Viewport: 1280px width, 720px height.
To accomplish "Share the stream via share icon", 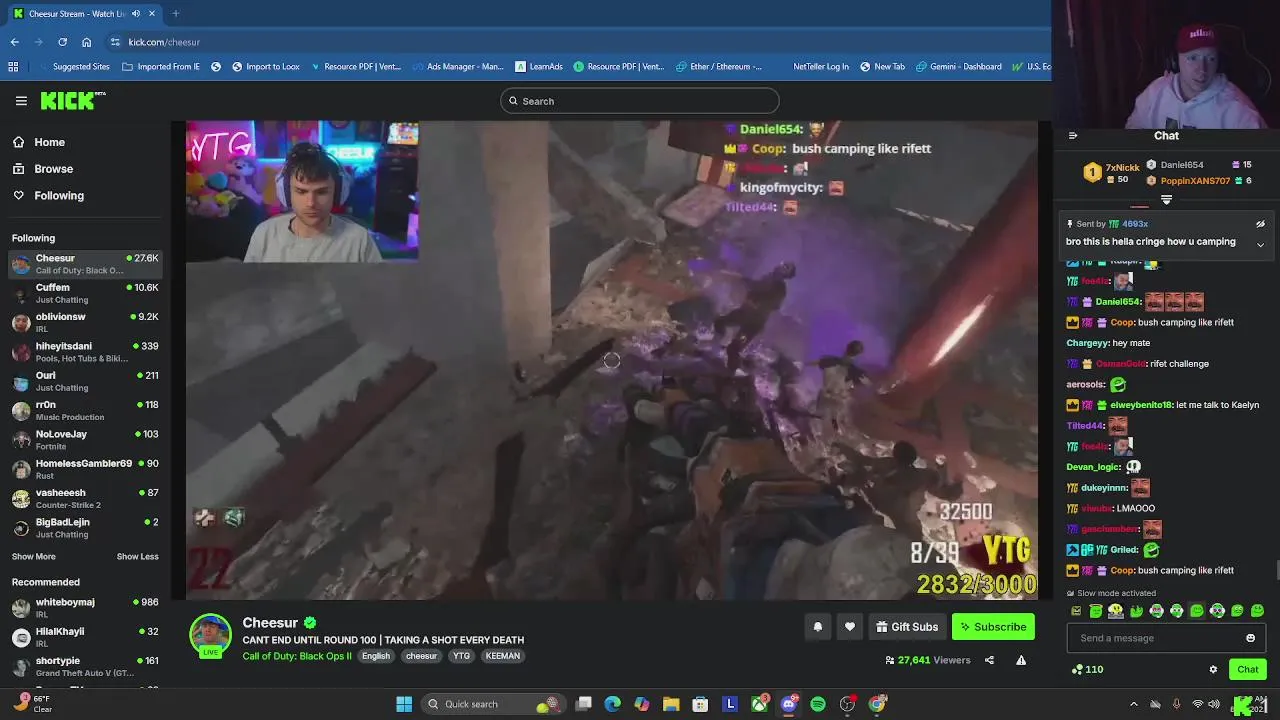I will click(989, 660).
